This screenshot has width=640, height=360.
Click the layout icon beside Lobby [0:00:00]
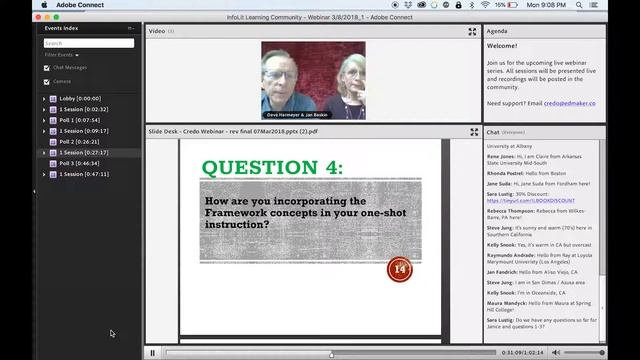click(x=53, y=99)
